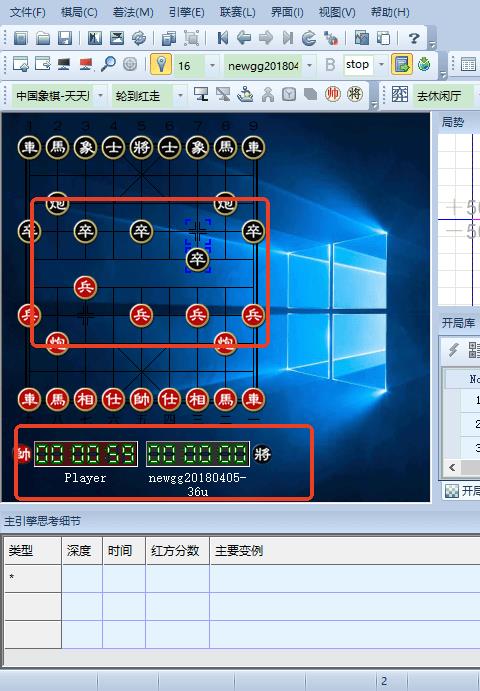Click the 开局库 panel title
The height and width of the screenshot is (691, 480).
pos(458,323)
